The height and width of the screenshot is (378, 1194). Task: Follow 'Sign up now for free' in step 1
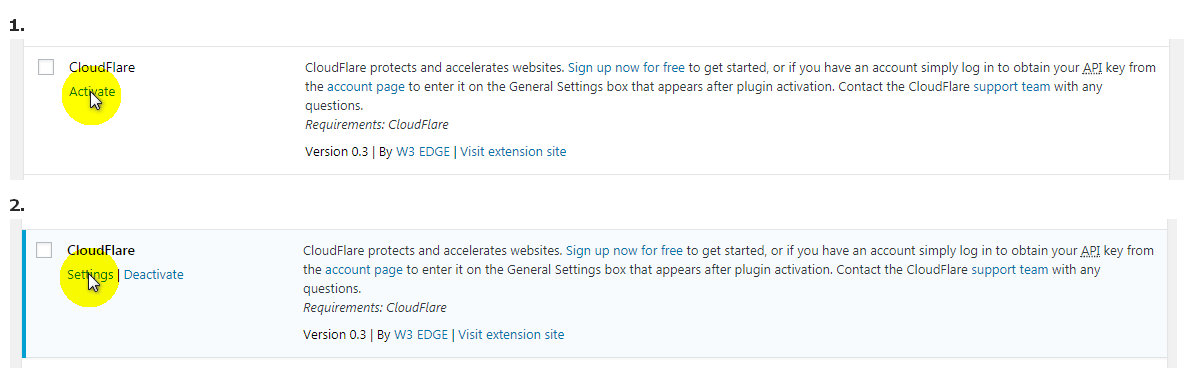[626, 67]
